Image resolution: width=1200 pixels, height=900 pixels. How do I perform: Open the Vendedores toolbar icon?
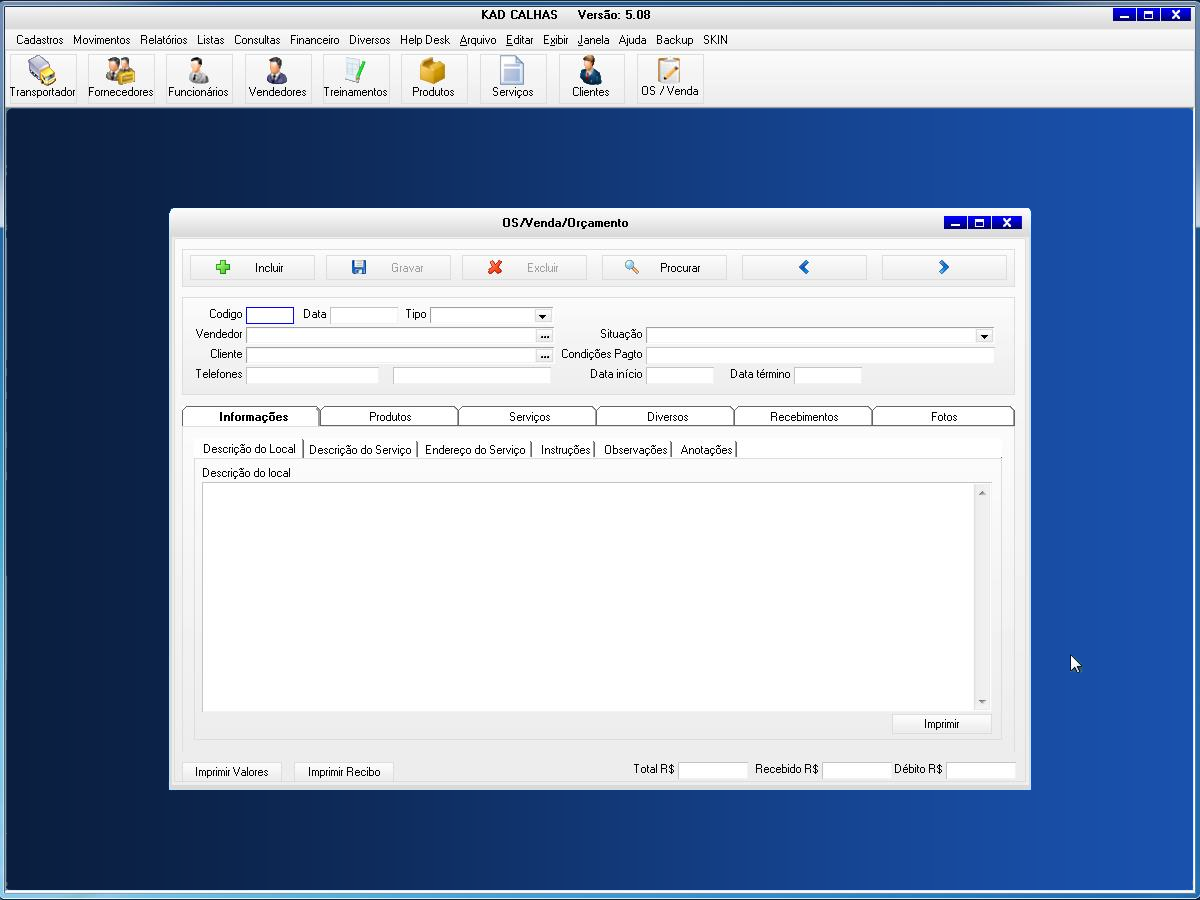click(277, 78)
